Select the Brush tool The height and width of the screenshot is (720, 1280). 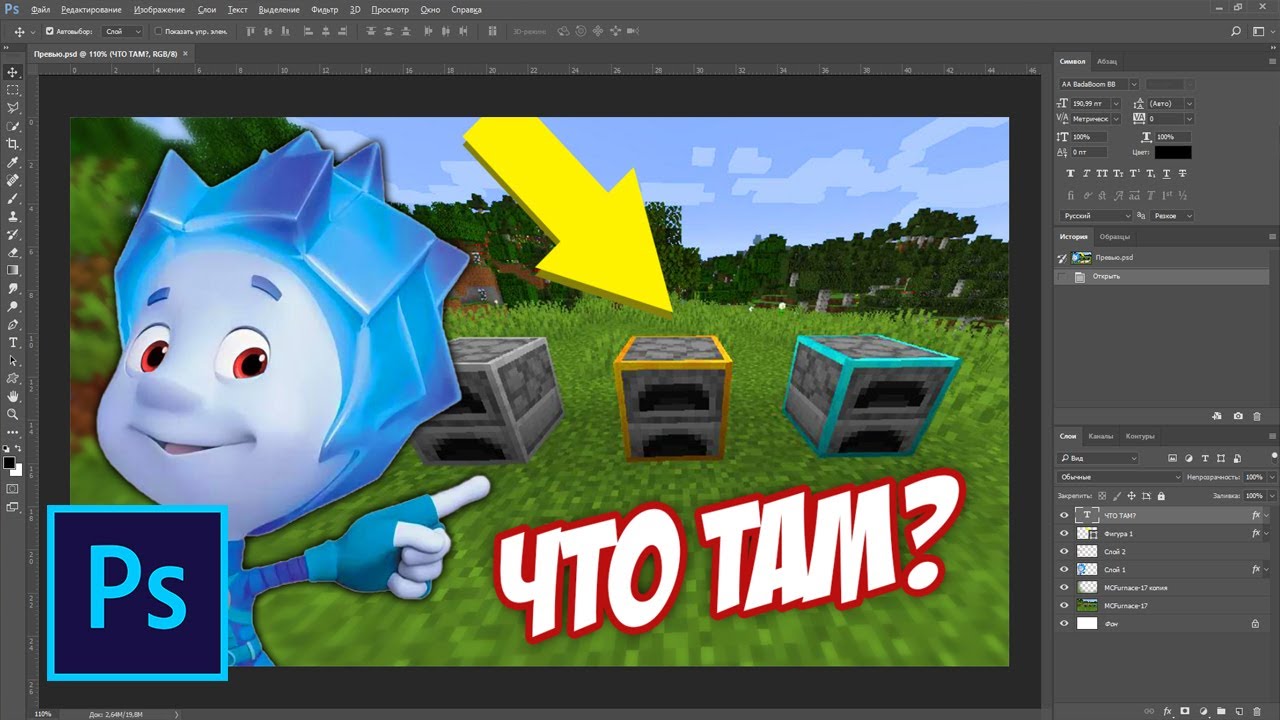tap(13, 198)
